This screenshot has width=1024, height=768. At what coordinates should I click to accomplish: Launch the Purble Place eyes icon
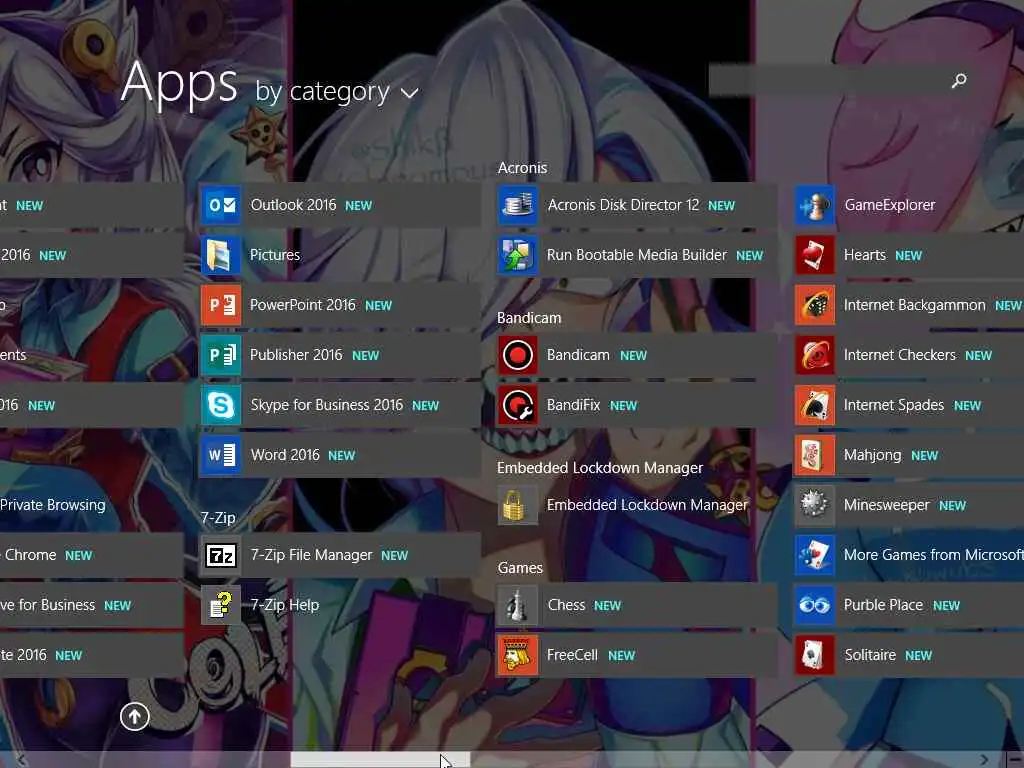click(814, 605)
